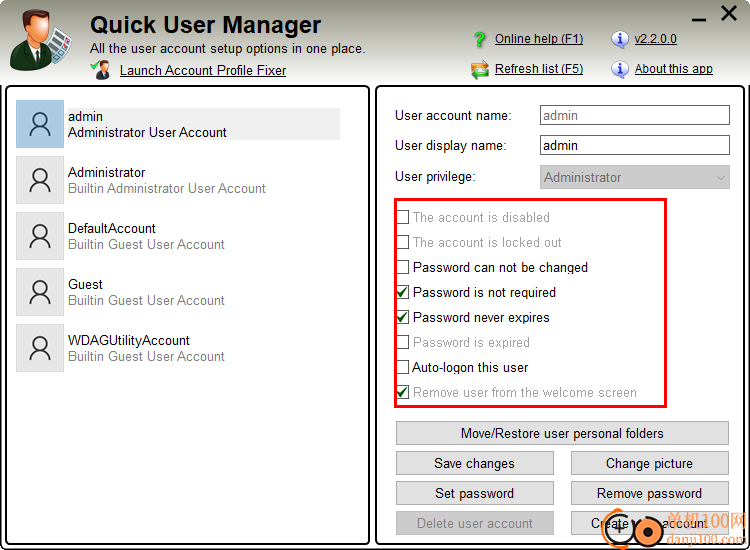This screenshot has height=550, width=750.
Task: Toggle Password is expired checkbox
Action: (x=403, y=342)
